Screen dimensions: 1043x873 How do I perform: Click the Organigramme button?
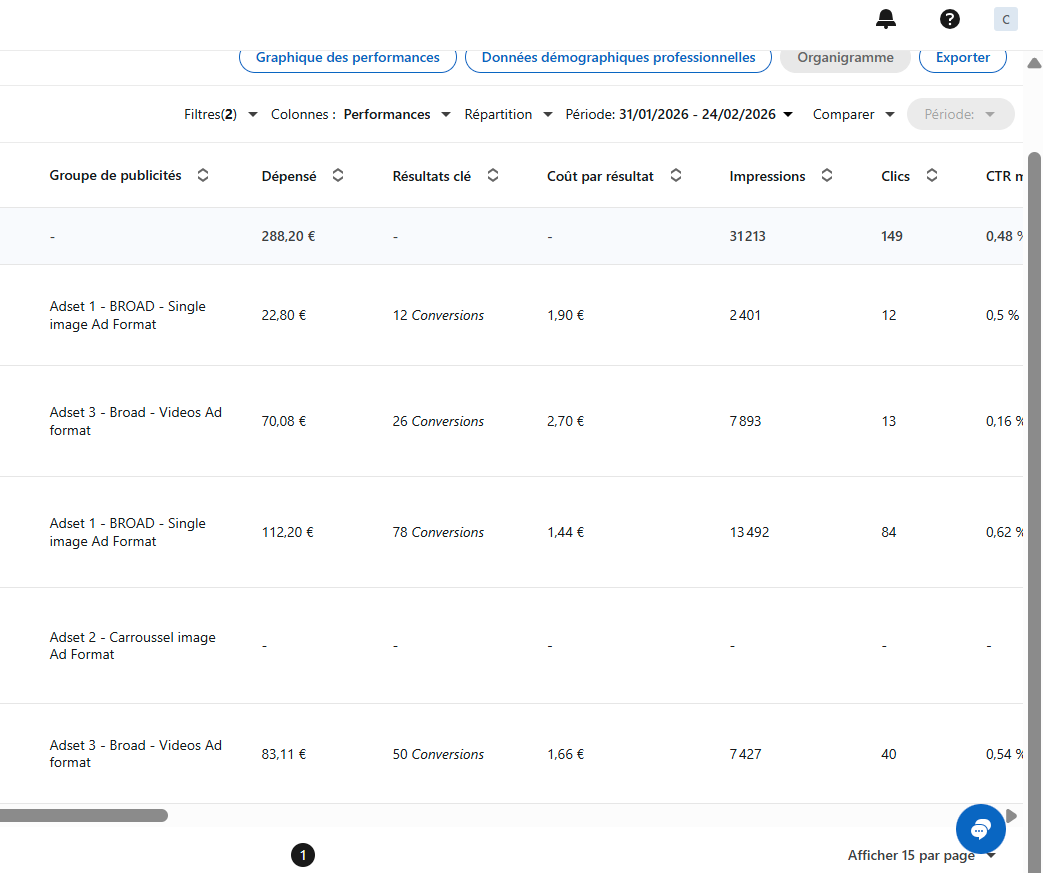[844, 58]
